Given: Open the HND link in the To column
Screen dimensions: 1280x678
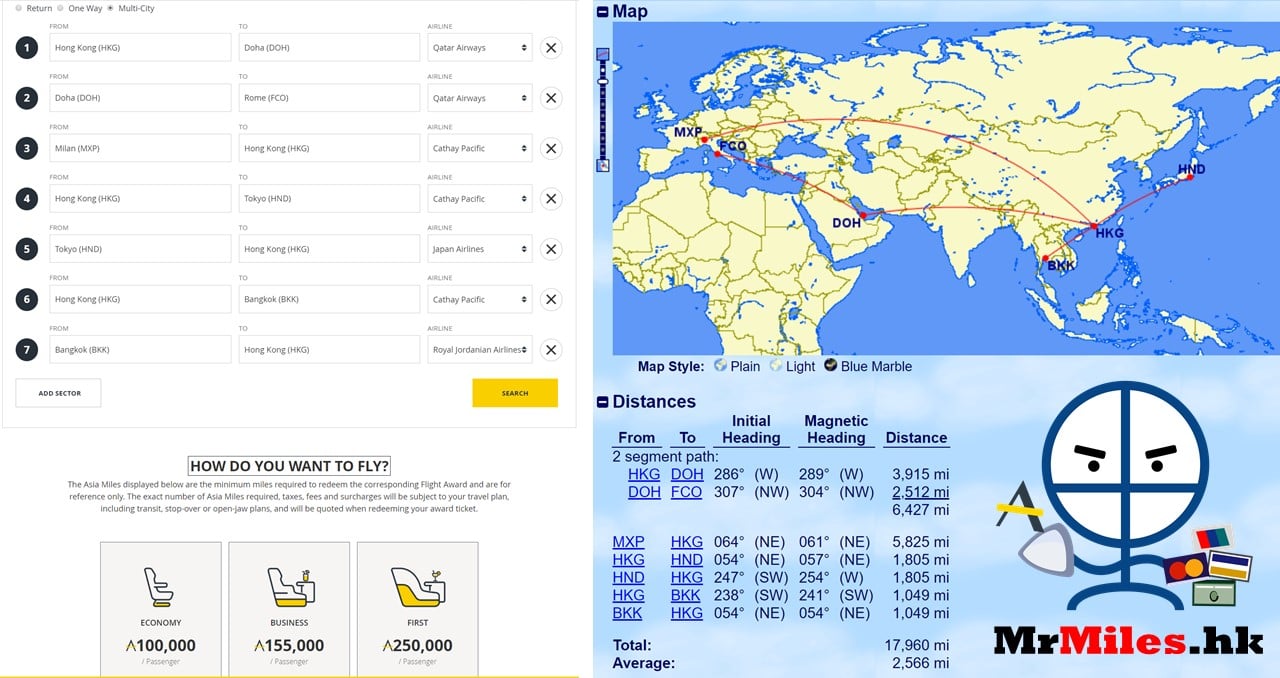Looking at the screenshot, I should click(x=687, y=560).
